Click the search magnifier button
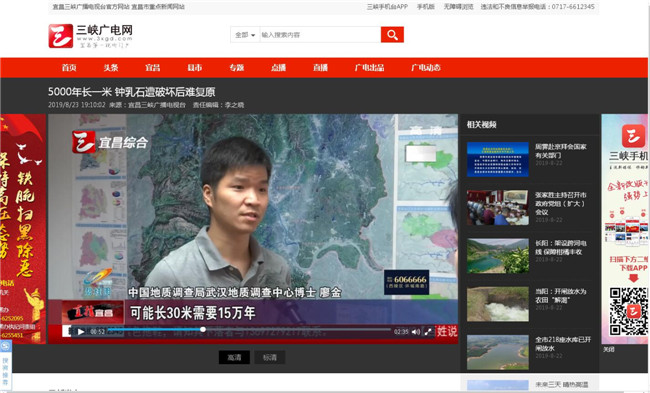 click(x=392, y=35)
